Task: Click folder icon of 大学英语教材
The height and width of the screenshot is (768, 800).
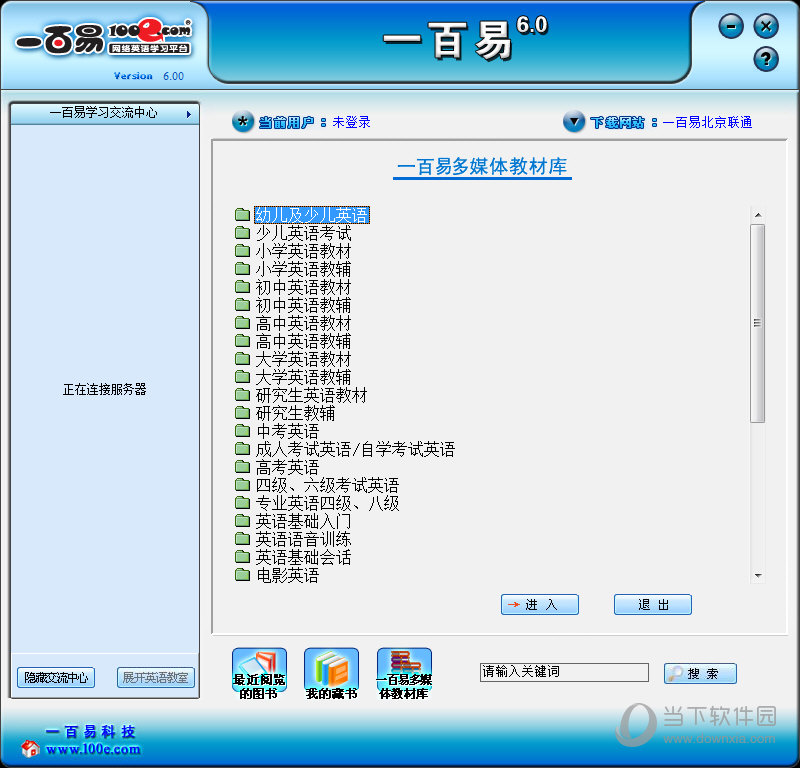Action: [242, 359]
